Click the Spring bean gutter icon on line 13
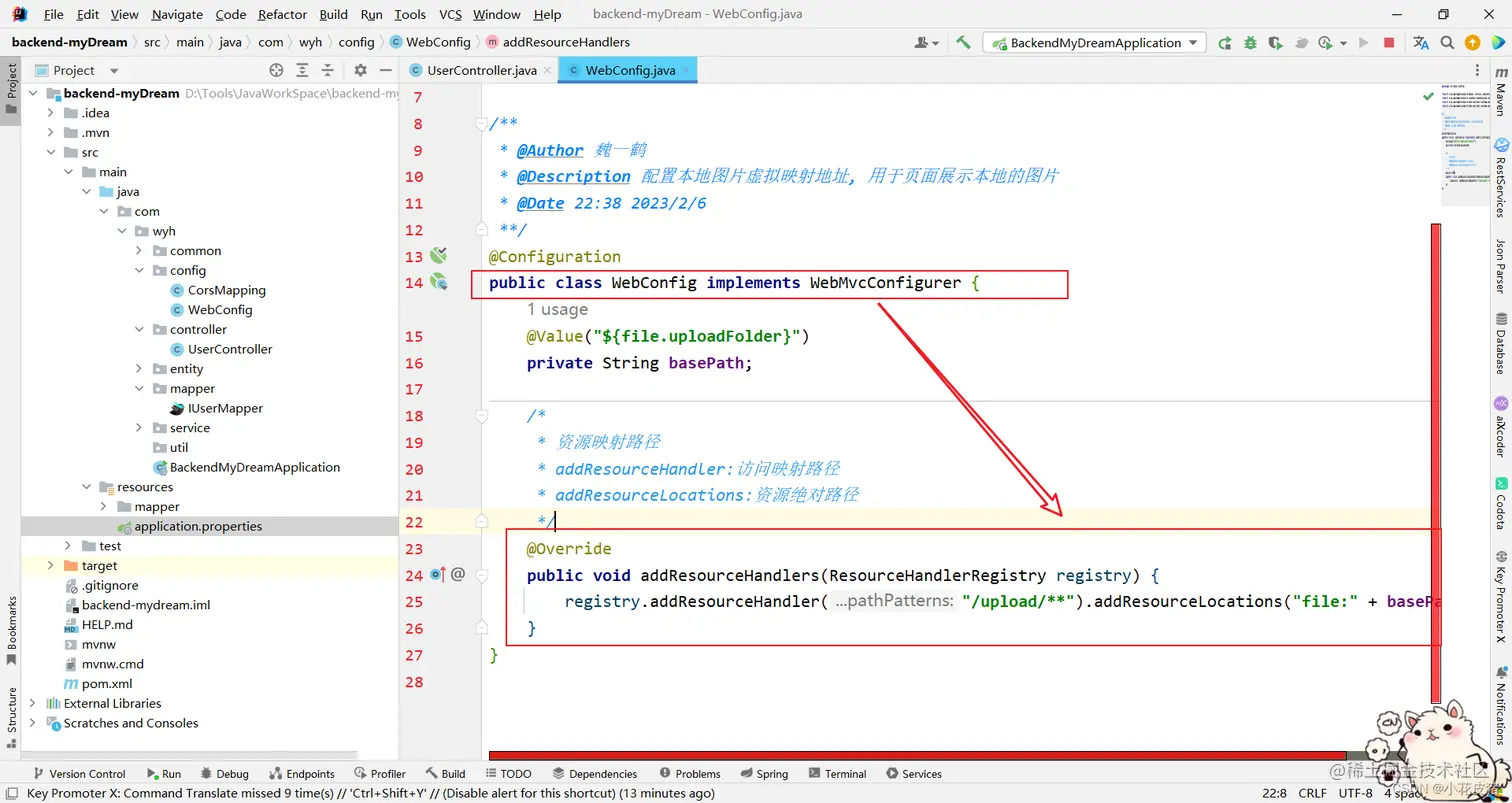This screenshot has width=1512, height=803. 438,255
